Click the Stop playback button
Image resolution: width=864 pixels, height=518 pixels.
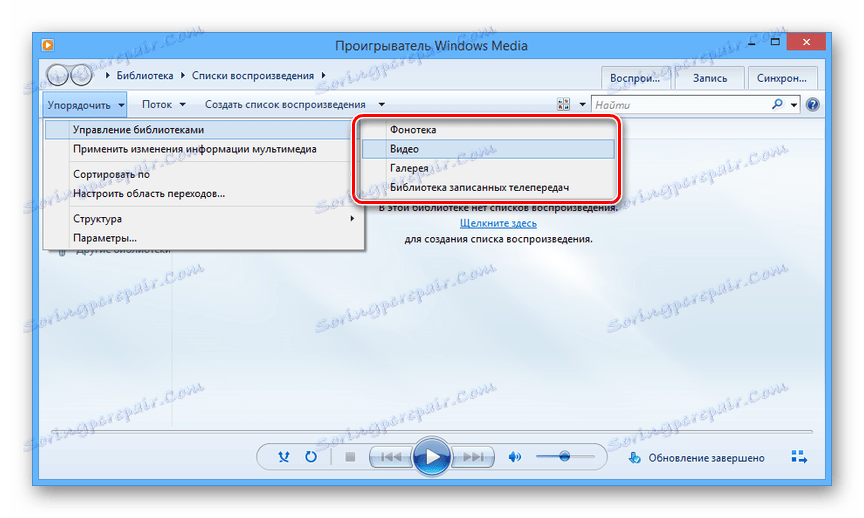coord(350,457)
